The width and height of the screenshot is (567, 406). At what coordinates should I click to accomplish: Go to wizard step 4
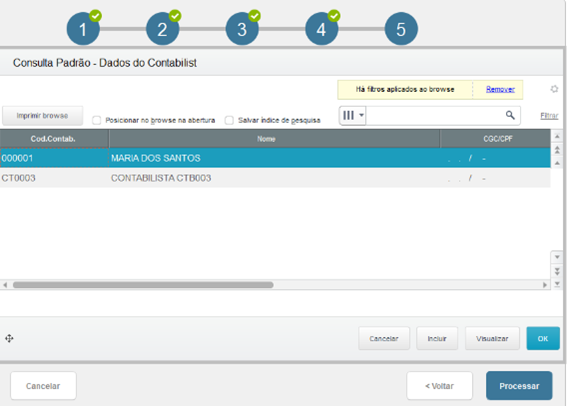[x=321, y=29]
